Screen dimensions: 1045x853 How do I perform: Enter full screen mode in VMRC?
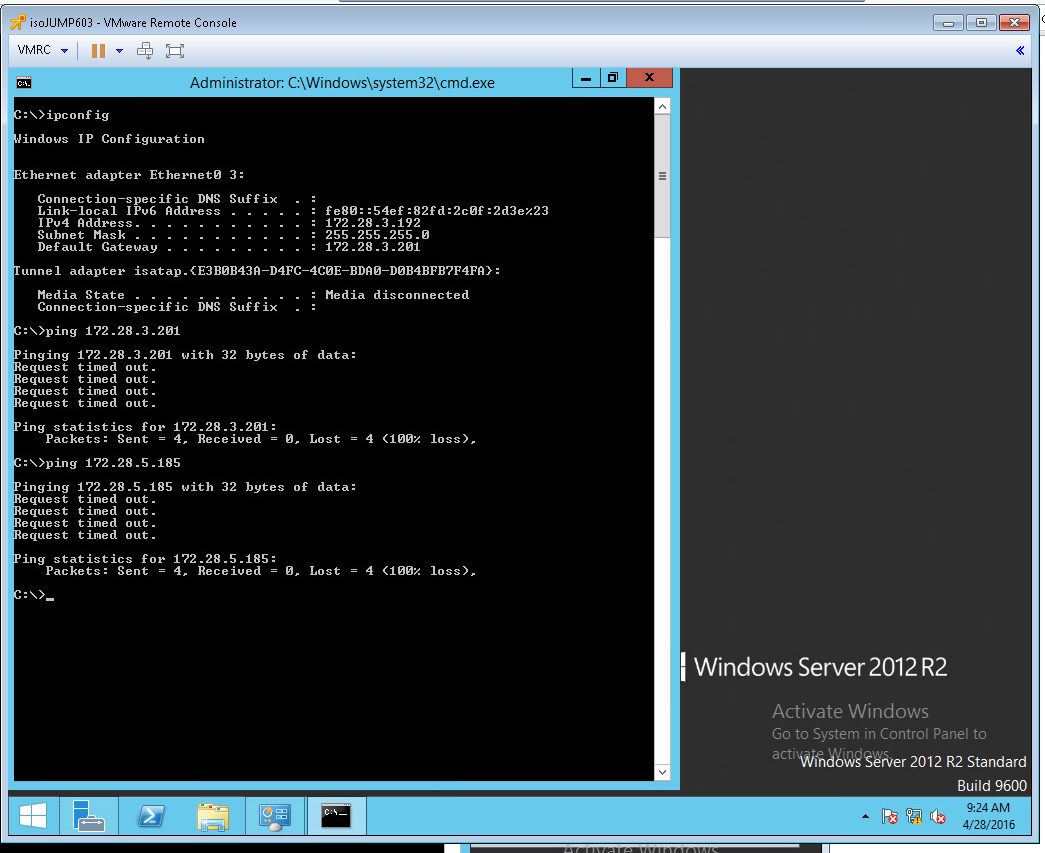175,51
